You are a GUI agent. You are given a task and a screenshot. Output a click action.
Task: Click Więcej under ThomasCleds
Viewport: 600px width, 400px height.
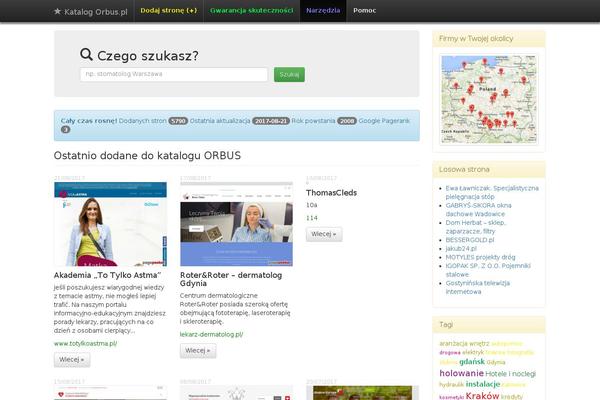click(x=324, y=234)
